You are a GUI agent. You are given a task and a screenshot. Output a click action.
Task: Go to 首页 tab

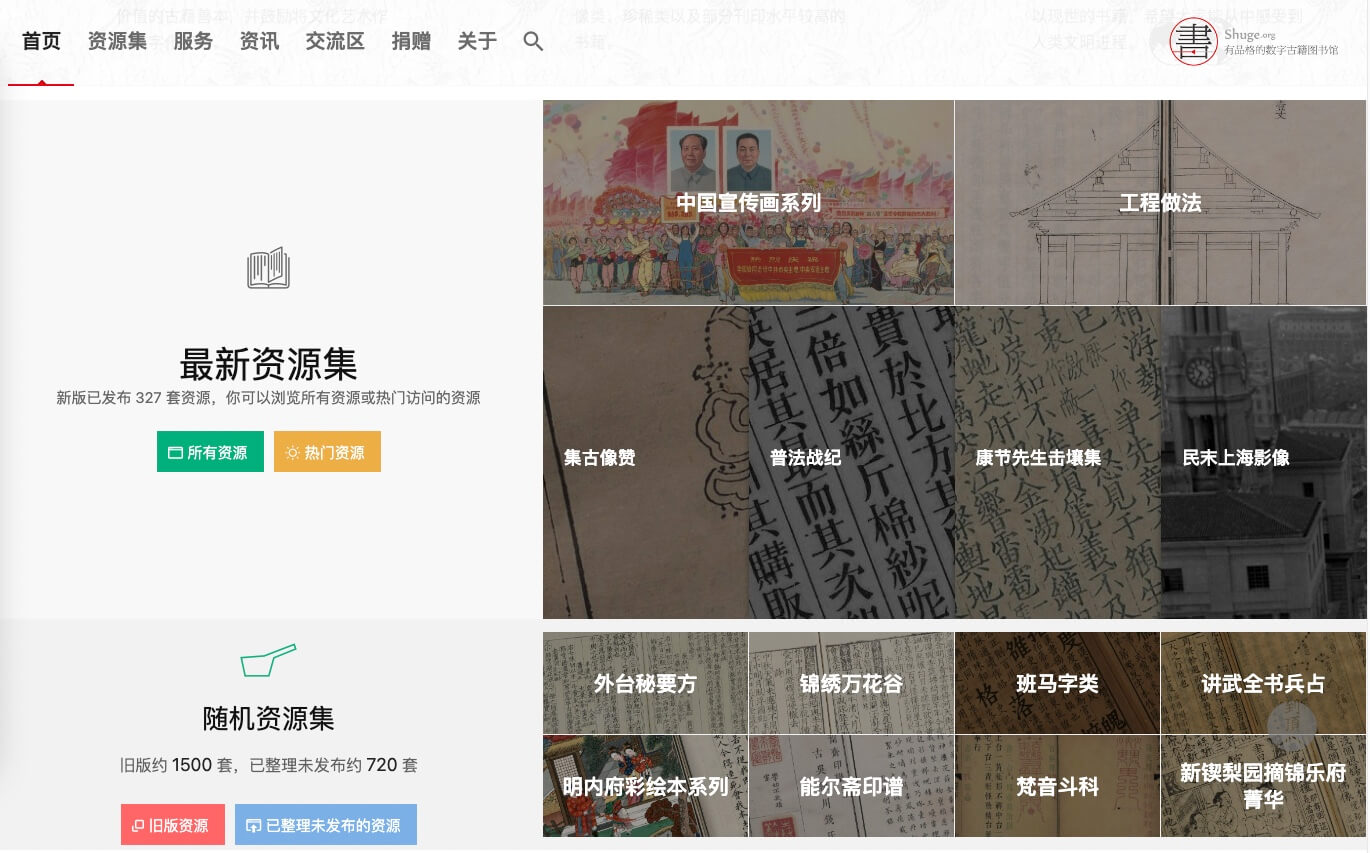[x=41, y=41]
